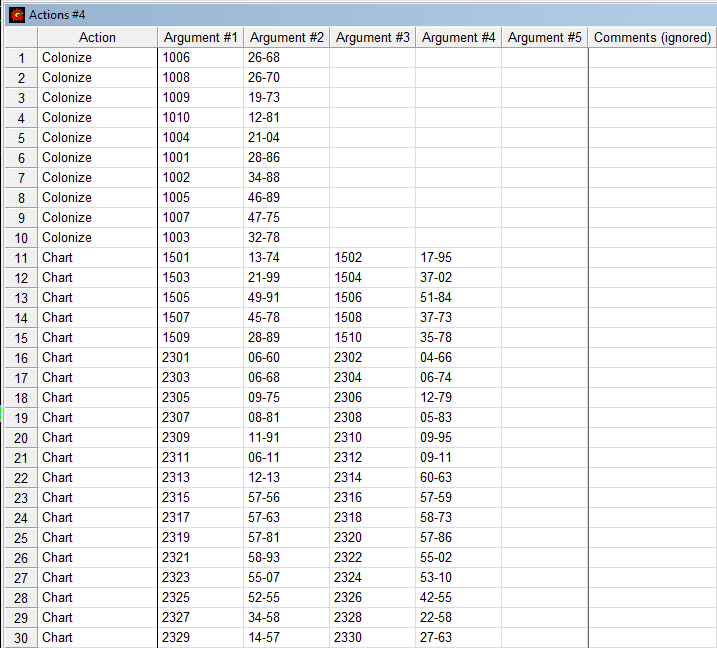
Task: Click the Action column header
Action: (97, 37)
